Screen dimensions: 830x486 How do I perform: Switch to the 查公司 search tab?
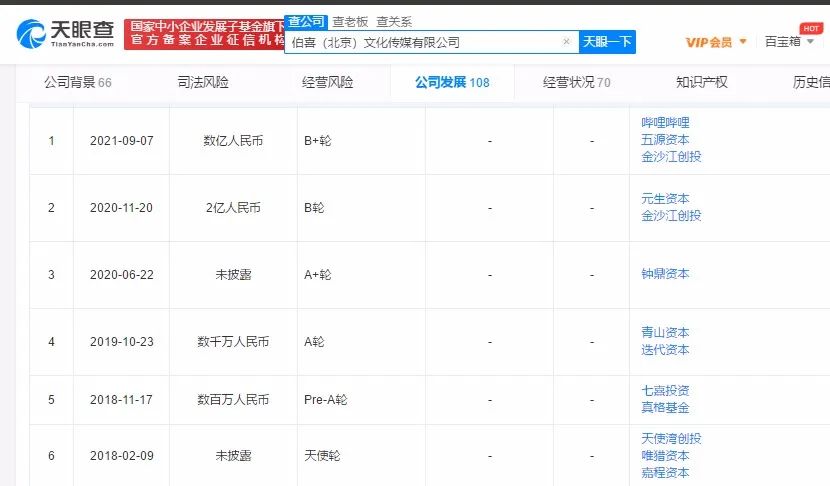tap(306, 22)
